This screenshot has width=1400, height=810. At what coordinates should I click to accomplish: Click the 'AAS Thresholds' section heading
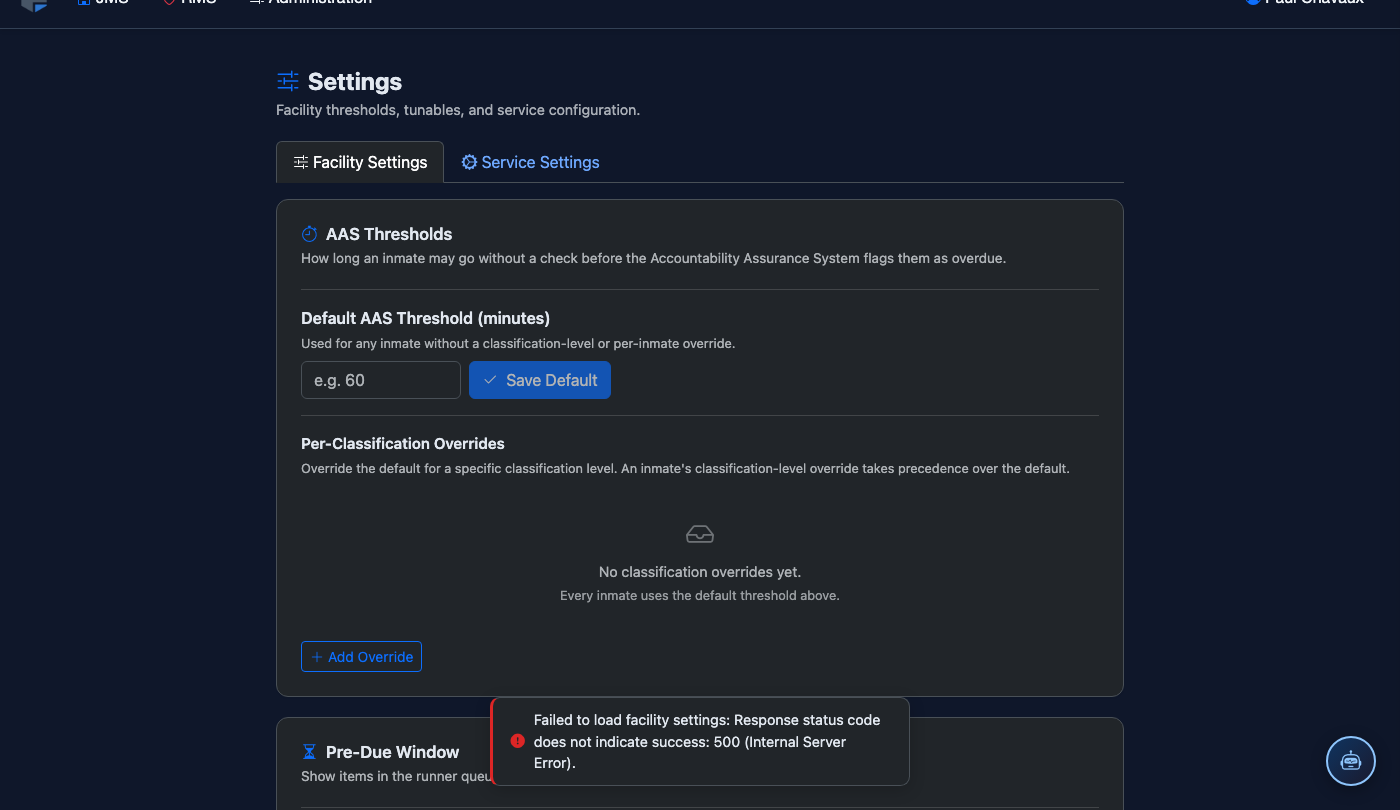[x=389, y=234]
